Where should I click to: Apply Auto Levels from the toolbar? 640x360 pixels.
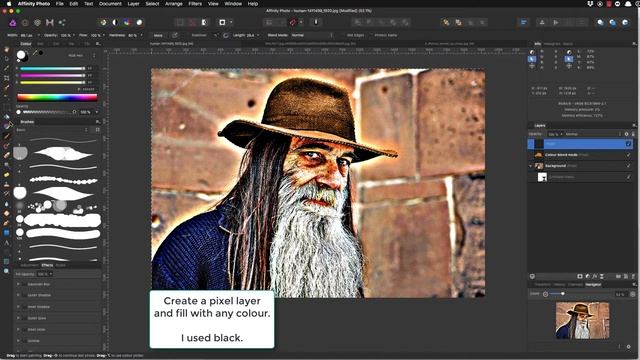tap(103, 22)
